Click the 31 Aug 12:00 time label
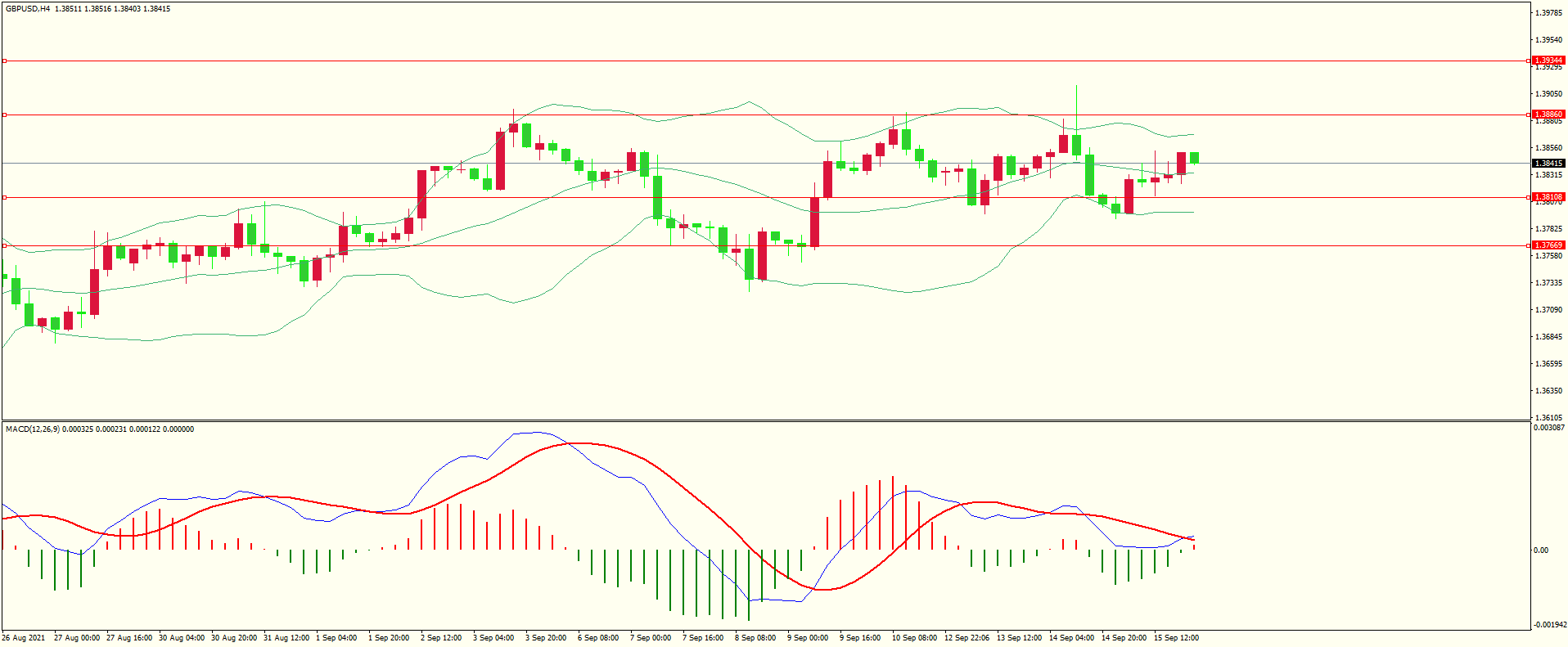The height and width of the screenshot is (647, 1568). (286, 638)
